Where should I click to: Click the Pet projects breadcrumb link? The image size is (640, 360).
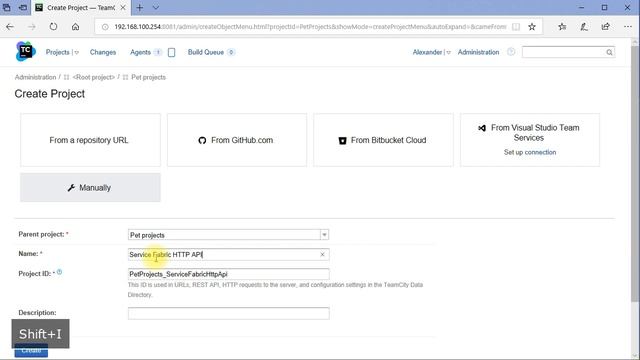tap(149, 77)
